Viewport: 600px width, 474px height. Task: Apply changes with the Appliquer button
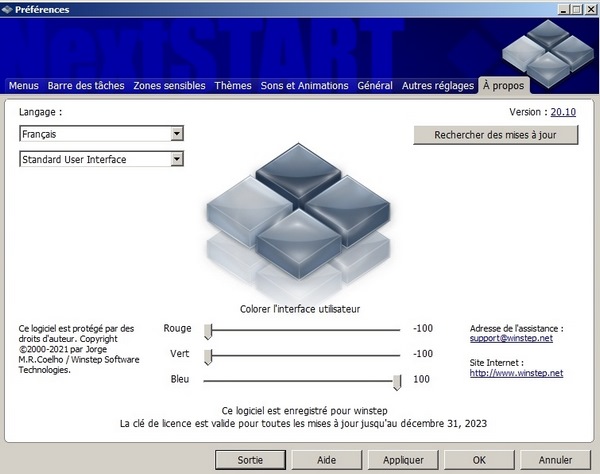pyautogui.click(x=403, y=460)
